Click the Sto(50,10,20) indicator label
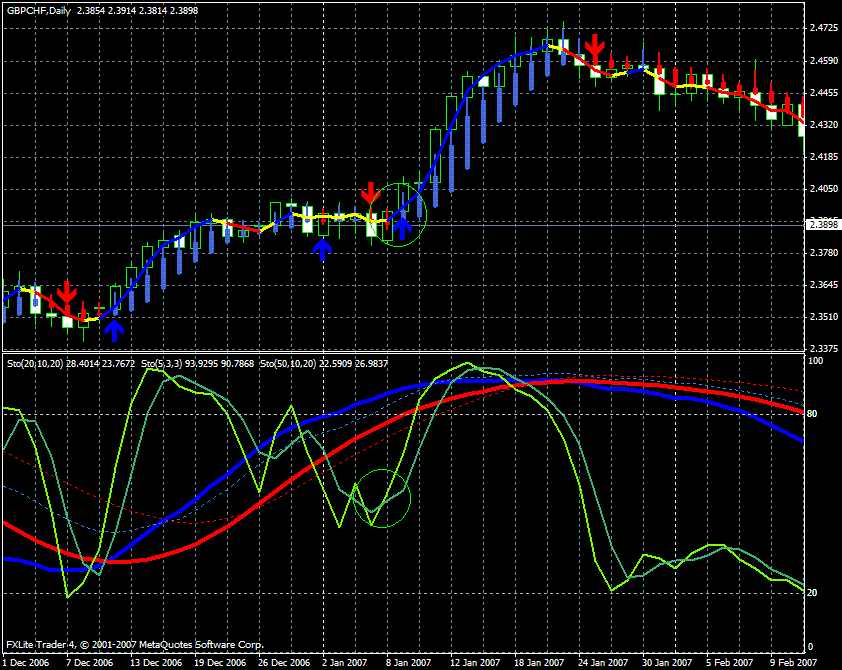 [x=288, y=363]
